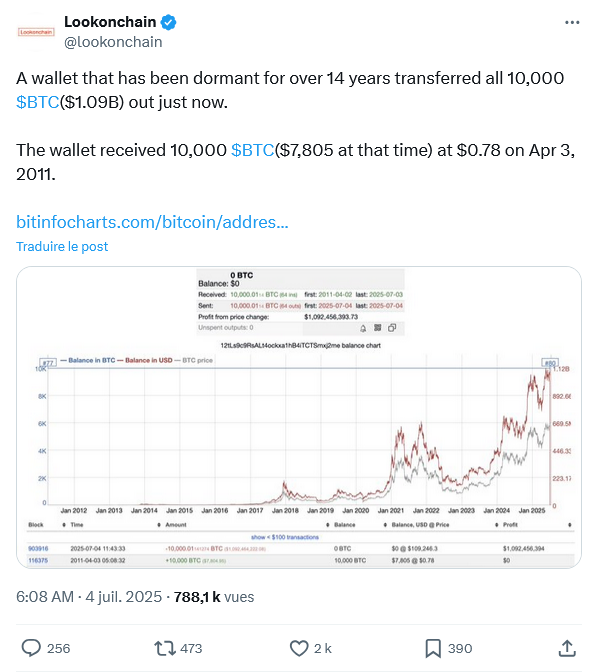Click the blue verified badge

pyautogui.click(x=168, y=22)
